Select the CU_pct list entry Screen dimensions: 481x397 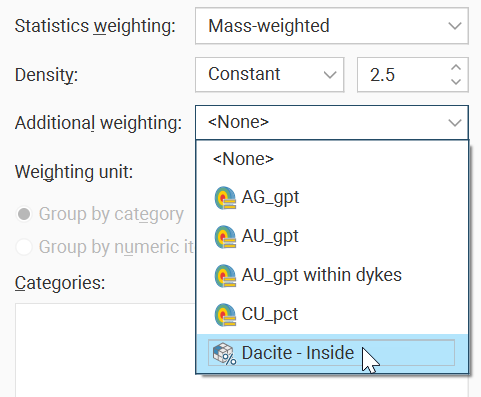coord(332,314)
